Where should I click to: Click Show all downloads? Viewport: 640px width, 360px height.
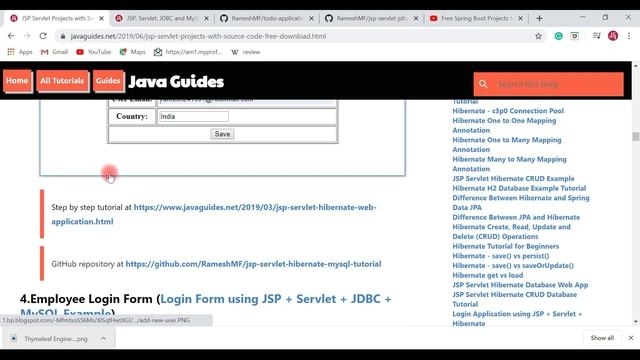click(x=602, y=338)
